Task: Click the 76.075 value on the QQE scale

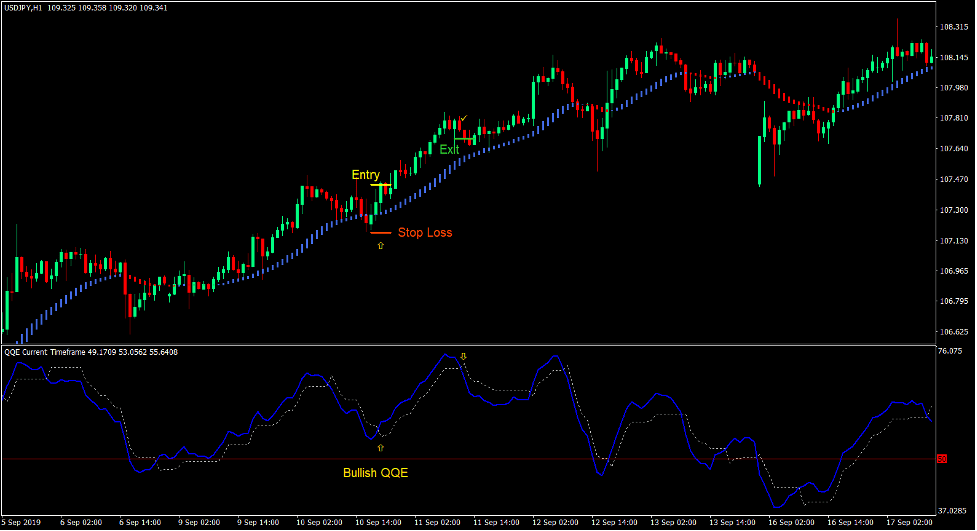Action: 952,352
